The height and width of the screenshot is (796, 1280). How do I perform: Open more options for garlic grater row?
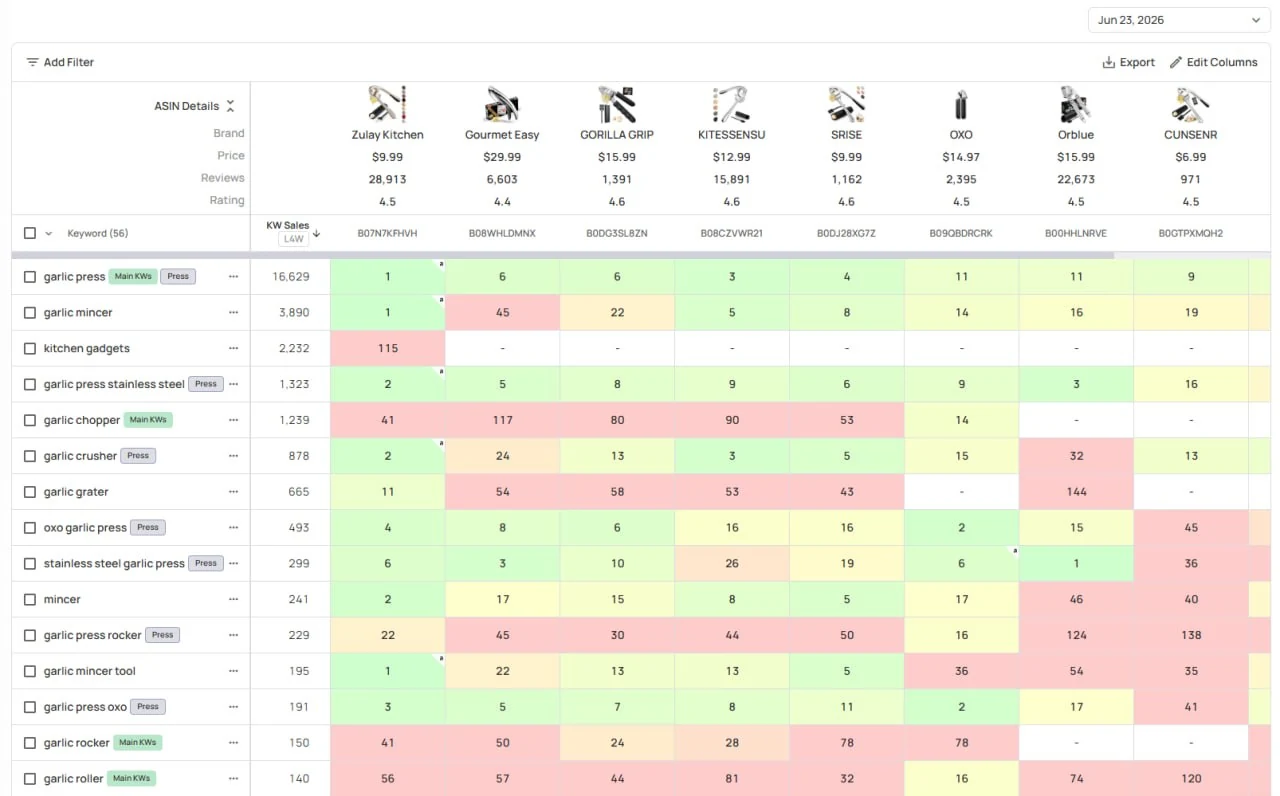click(233, 492)
